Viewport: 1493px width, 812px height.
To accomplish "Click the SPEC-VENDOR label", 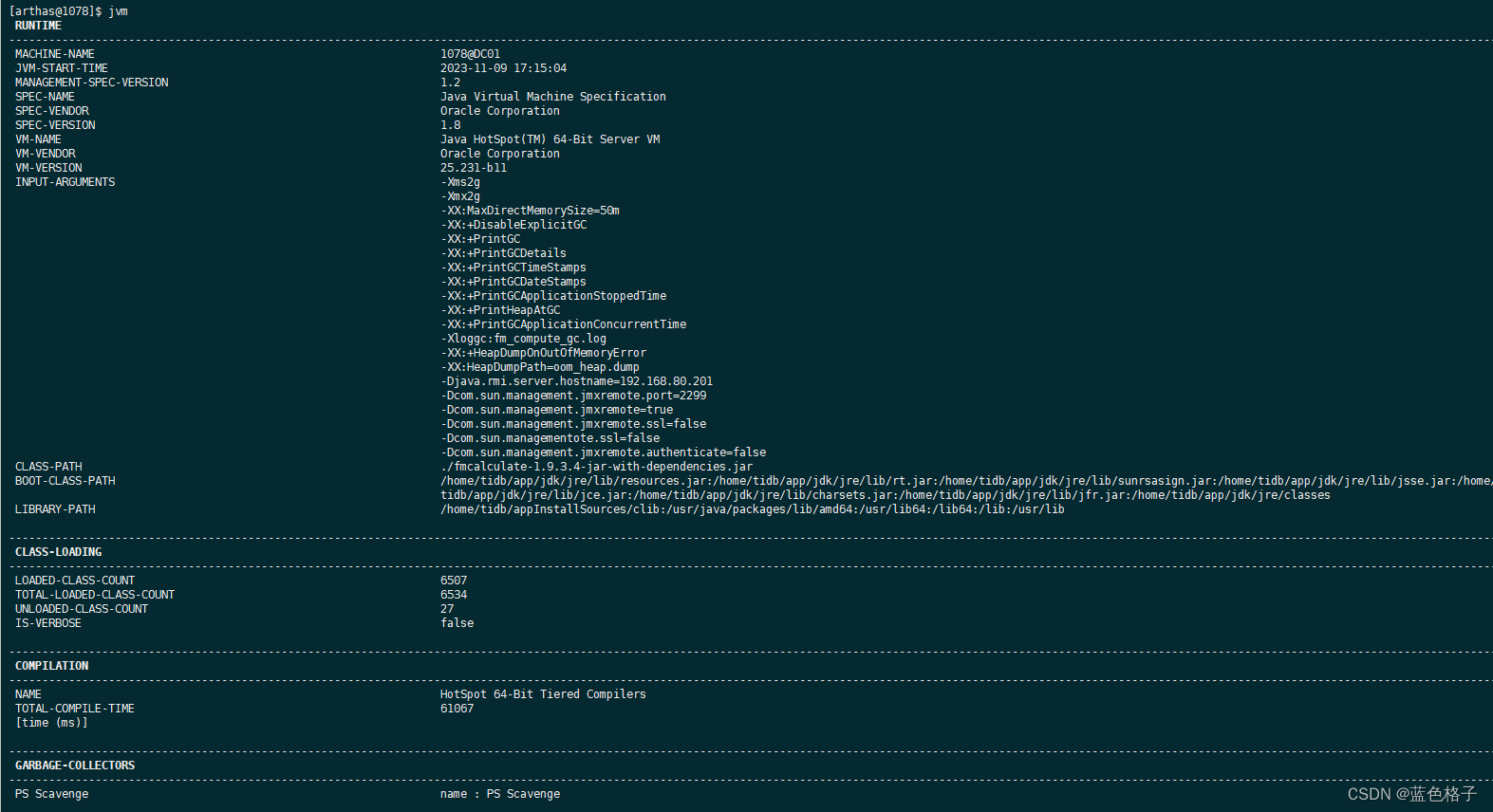I will tap(52, 111).
